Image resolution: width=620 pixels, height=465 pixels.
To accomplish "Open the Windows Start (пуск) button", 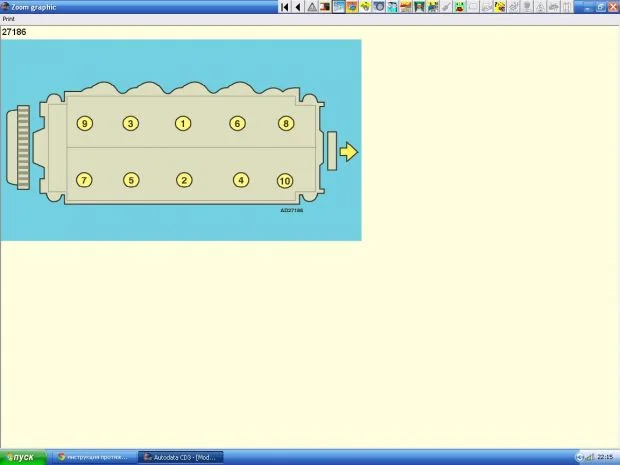I will point(20,457).
